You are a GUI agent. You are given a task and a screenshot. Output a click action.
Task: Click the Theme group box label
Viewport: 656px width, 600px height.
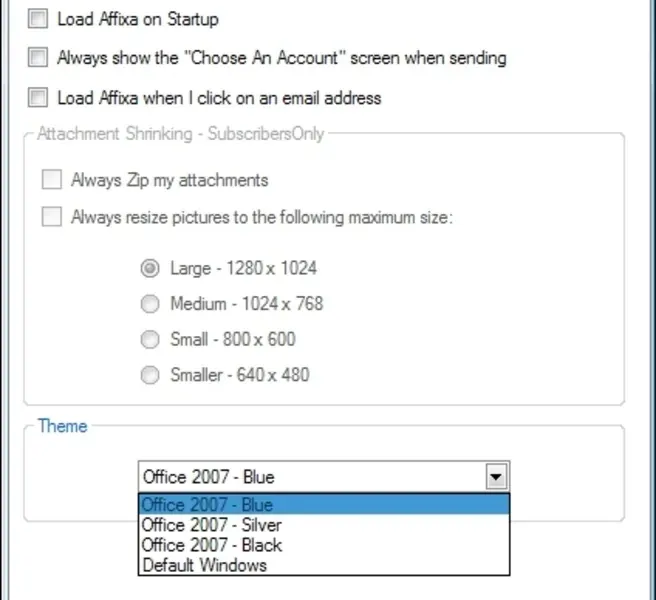pos(62,426)
